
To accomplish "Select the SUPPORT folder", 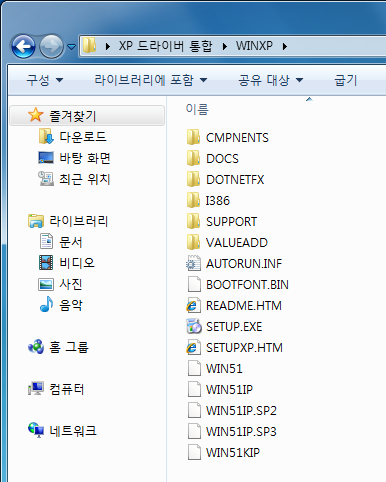I will pos(231,222).
